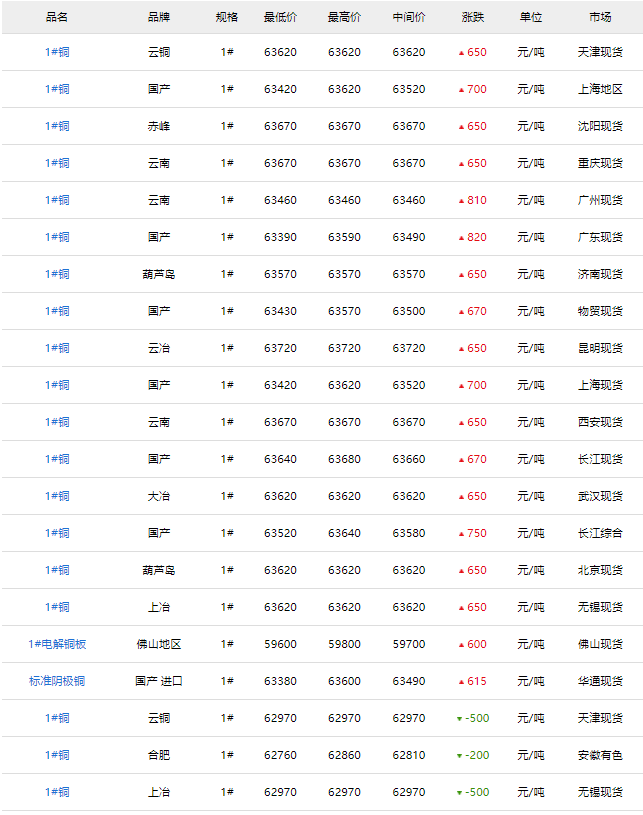Click the green down arrow in 合肥 row
This screenshot has width=643, height=815.
pos(459,755)
